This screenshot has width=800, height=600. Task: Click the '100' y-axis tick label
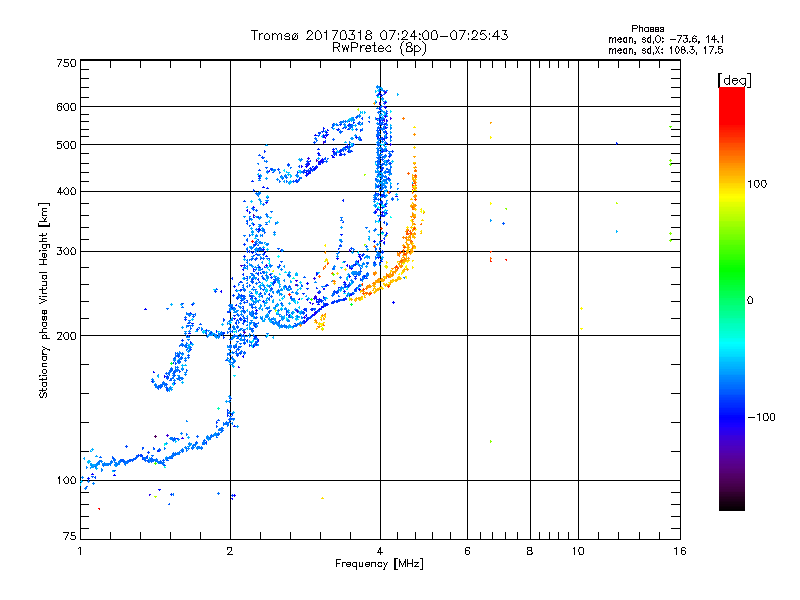(66, 480)
